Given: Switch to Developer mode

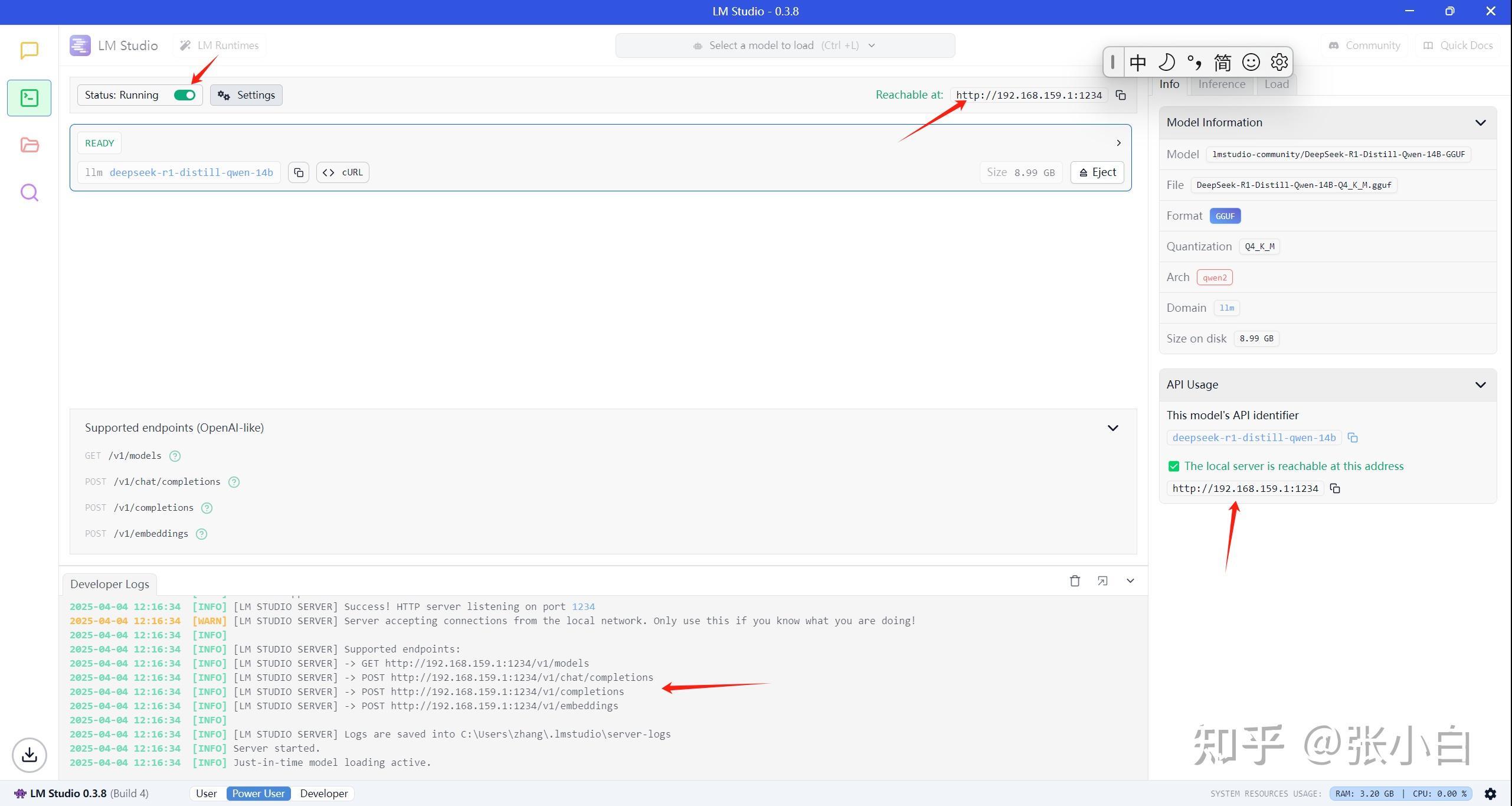Looking at the screenshot, I should (x=323, y=794).
